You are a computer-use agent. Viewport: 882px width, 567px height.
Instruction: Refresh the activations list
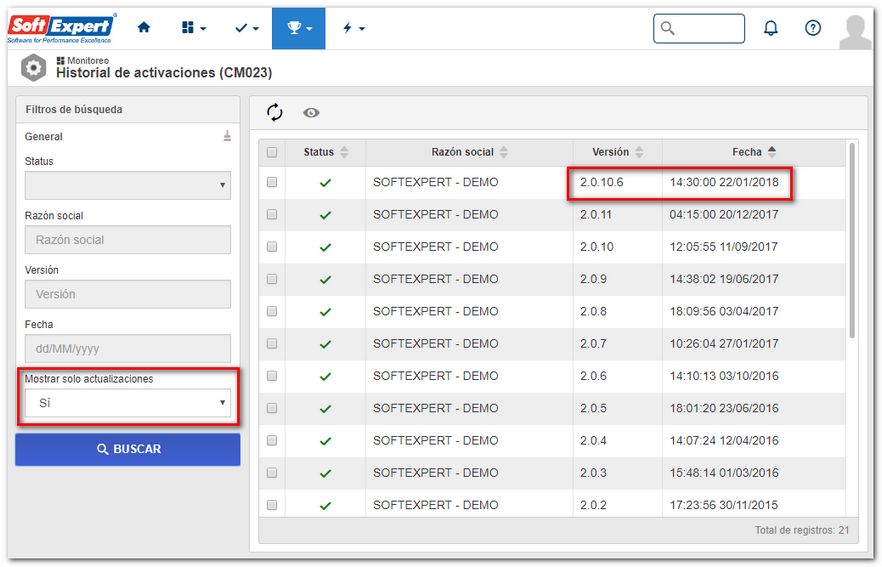click(274, 112)
